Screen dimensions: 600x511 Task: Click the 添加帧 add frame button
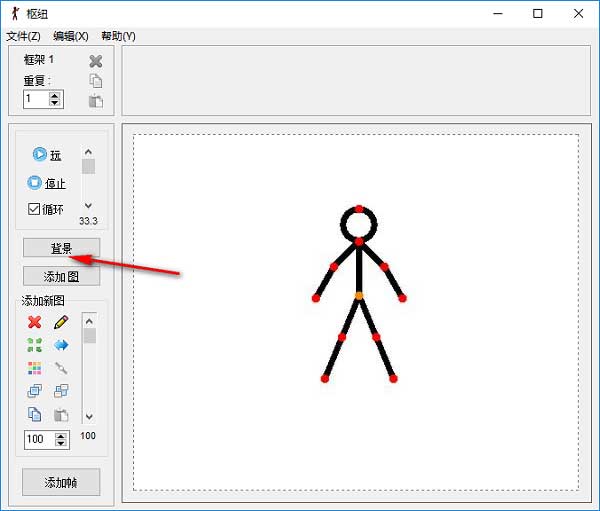(61, 482)
